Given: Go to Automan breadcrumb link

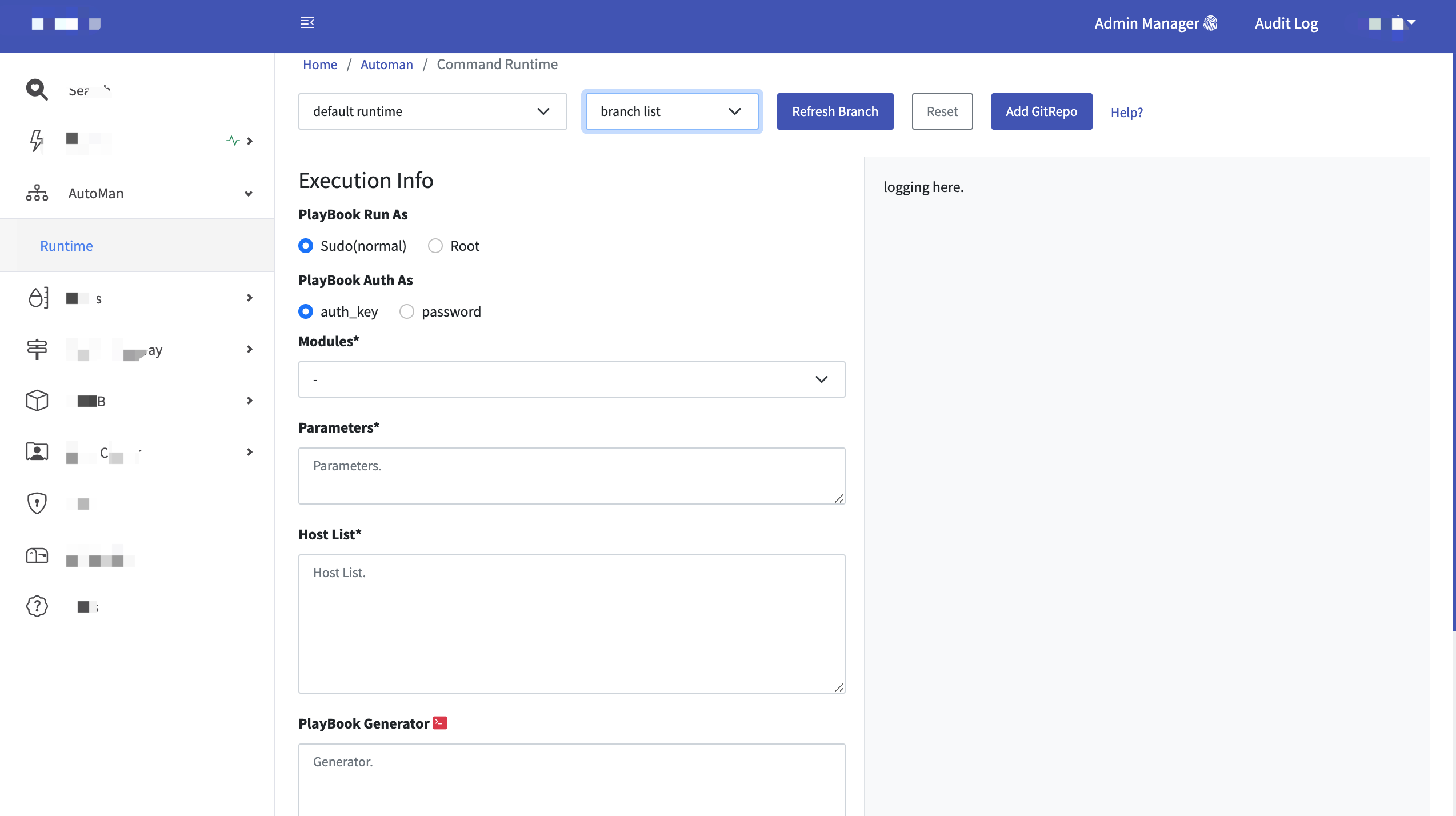Looking at the screenshot, I should coord(387,65).
